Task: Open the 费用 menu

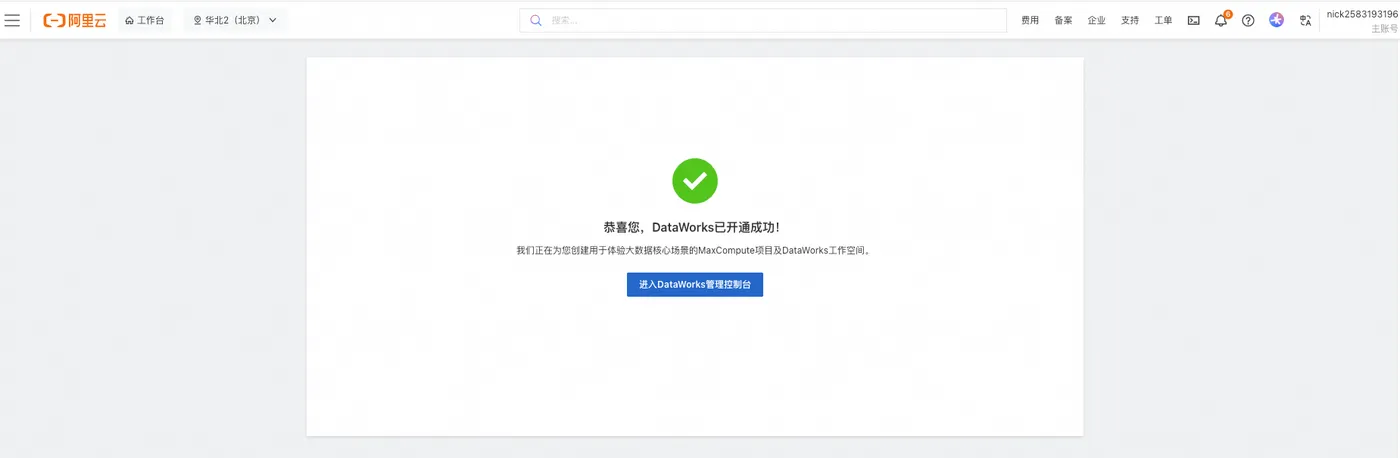Action: (1030, 20)
